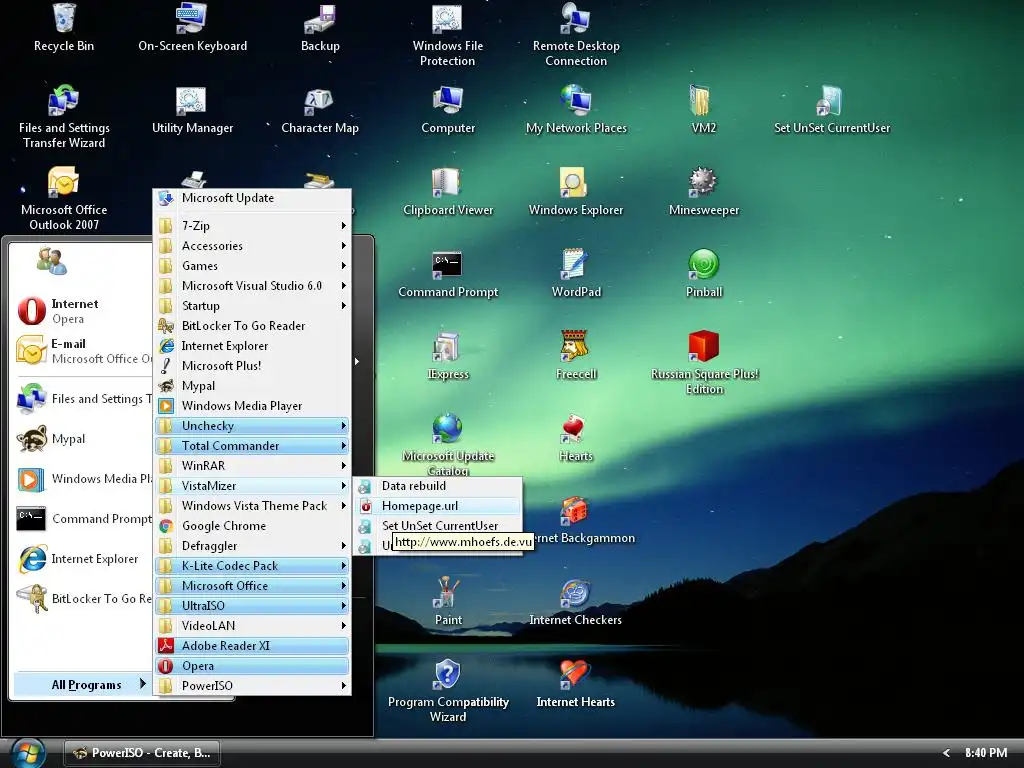Expand the WinRAR program folder
The image size is (1024, 768).
click(x=252, y=466)
